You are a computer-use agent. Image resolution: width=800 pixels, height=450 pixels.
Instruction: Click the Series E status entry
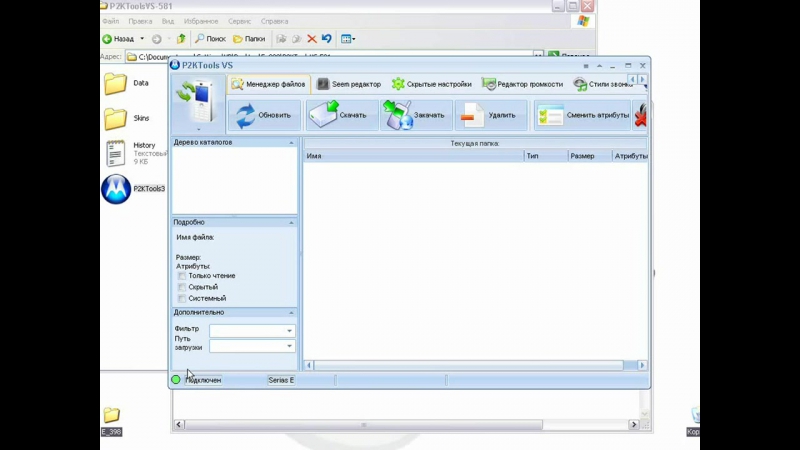tap(281, 380)
